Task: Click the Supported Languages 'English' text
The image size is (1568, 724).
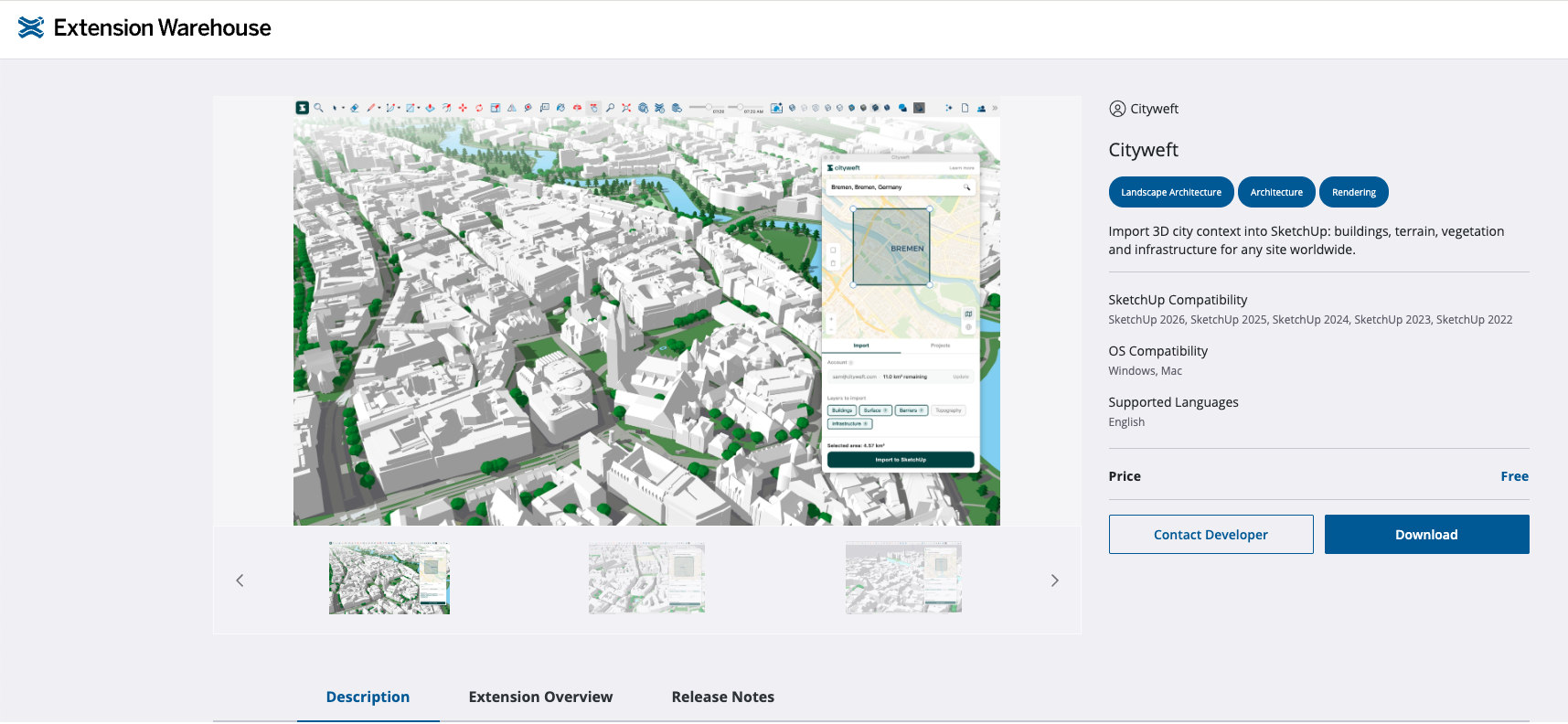Action: (1126, 422)
